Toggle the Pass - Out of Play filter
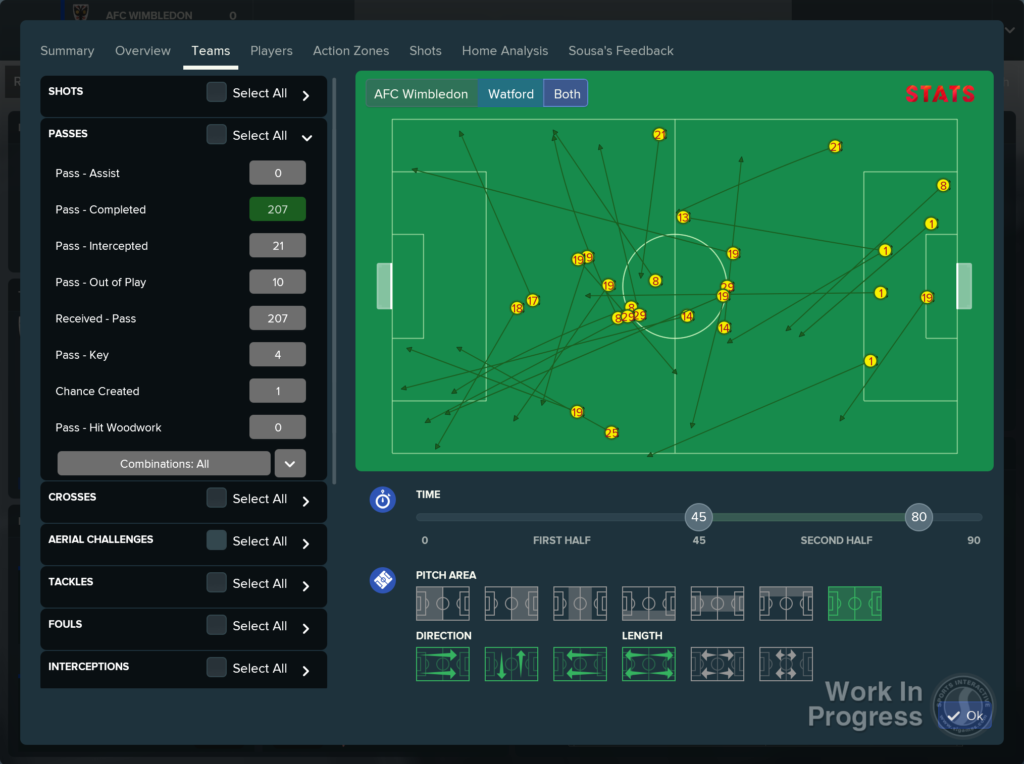1024x764 pixels. [x=278, y=282]
